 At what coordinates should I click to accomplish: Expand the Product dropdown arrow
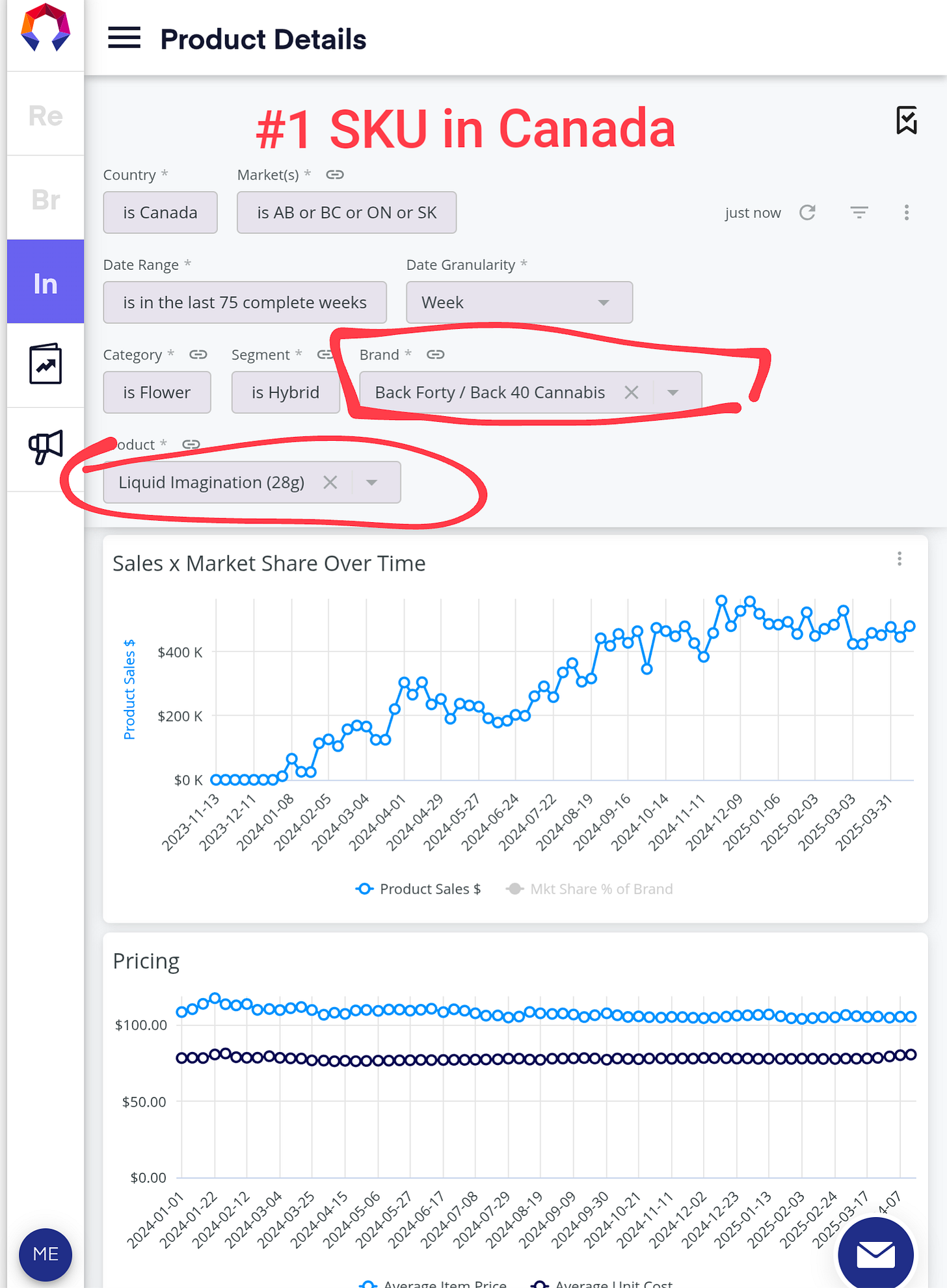(371, 482)
